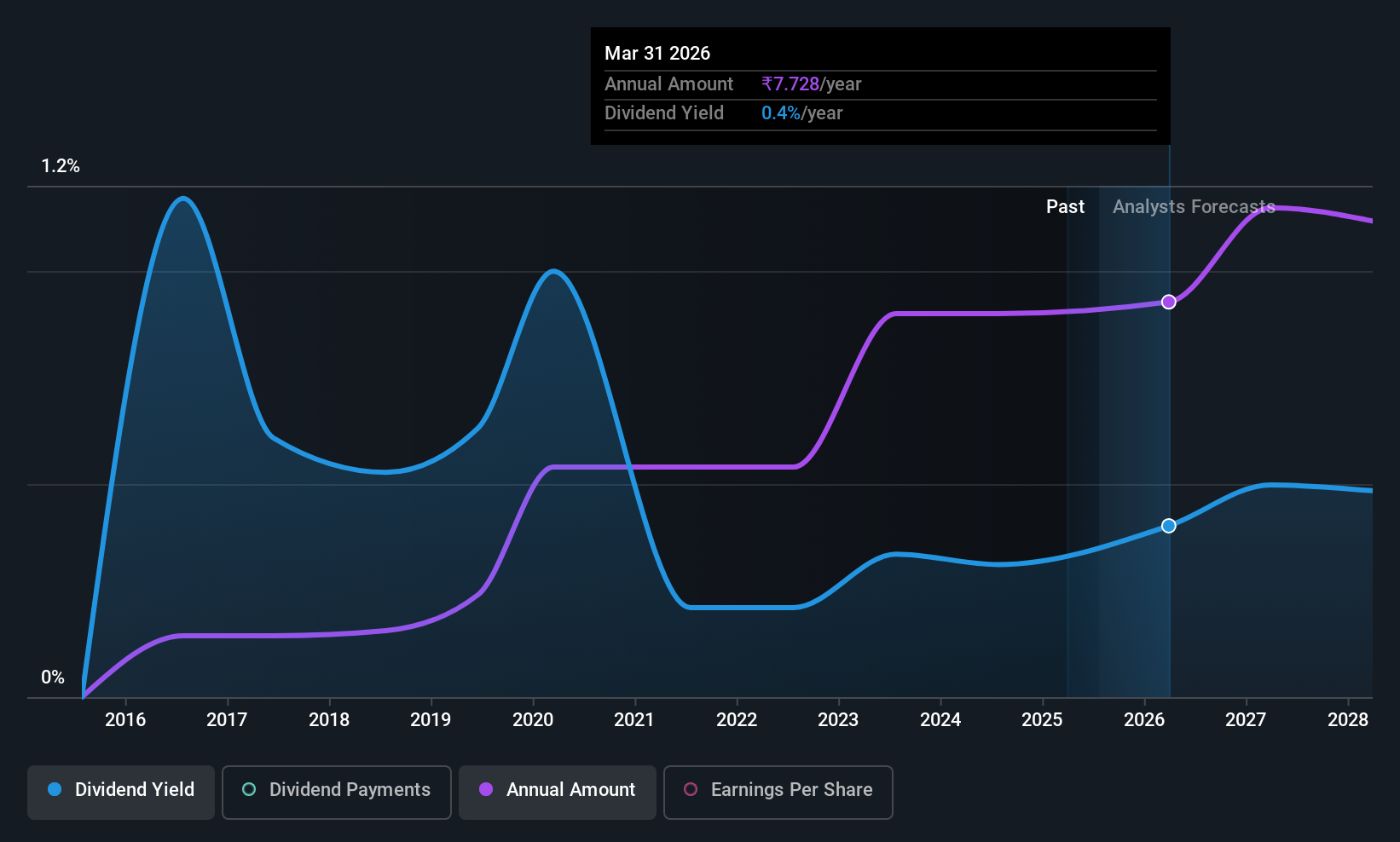Click the 2023 x-axis year label

838,719
